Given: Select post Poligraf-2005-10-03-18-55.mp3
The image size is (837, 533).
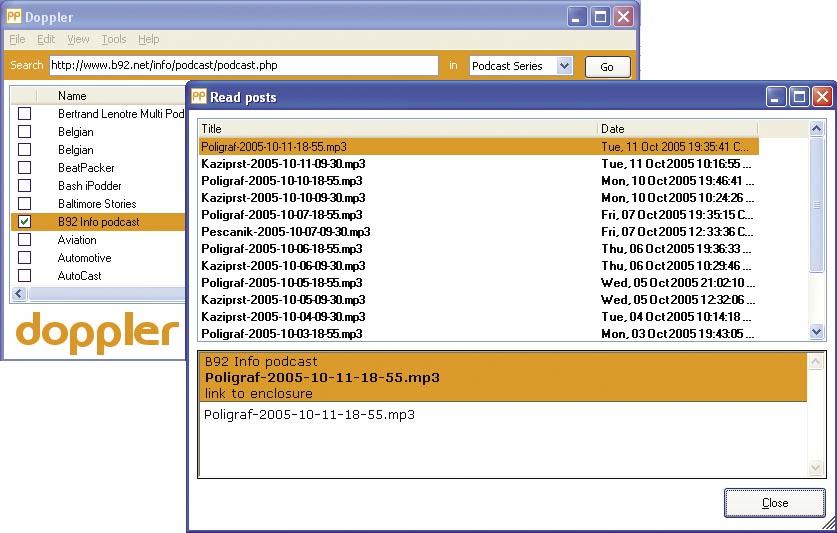Looking at the screenshot, I should click(x=282, y=334).
